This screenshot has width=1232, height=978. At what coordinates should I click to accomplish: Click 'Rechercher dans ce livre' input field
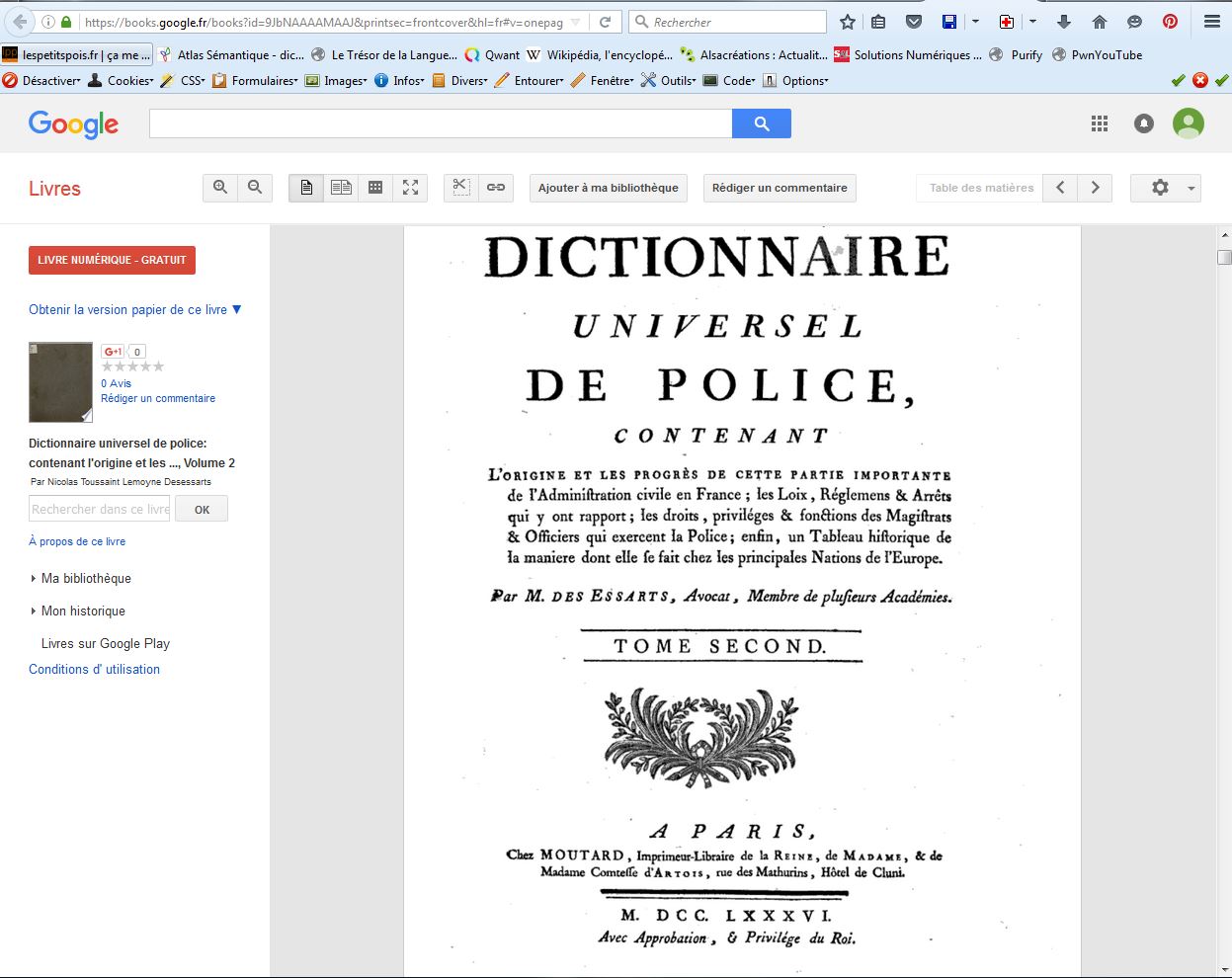[100, 509]
